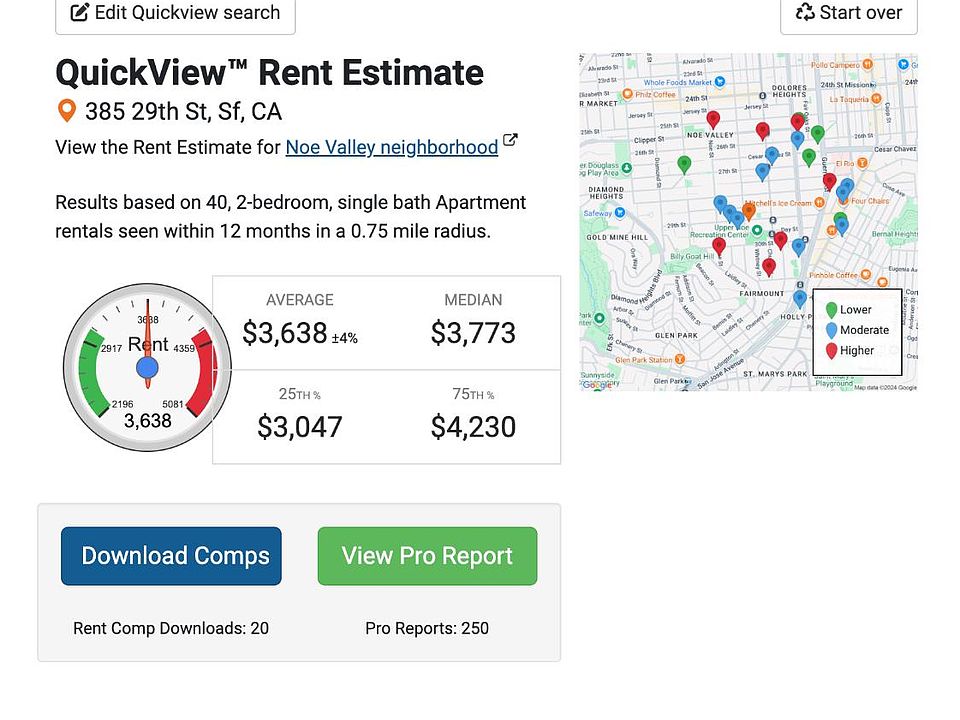Screen dimensions: 960x720
Task: Click the green low-rent arc on the gauge
Action: (92, 370)
